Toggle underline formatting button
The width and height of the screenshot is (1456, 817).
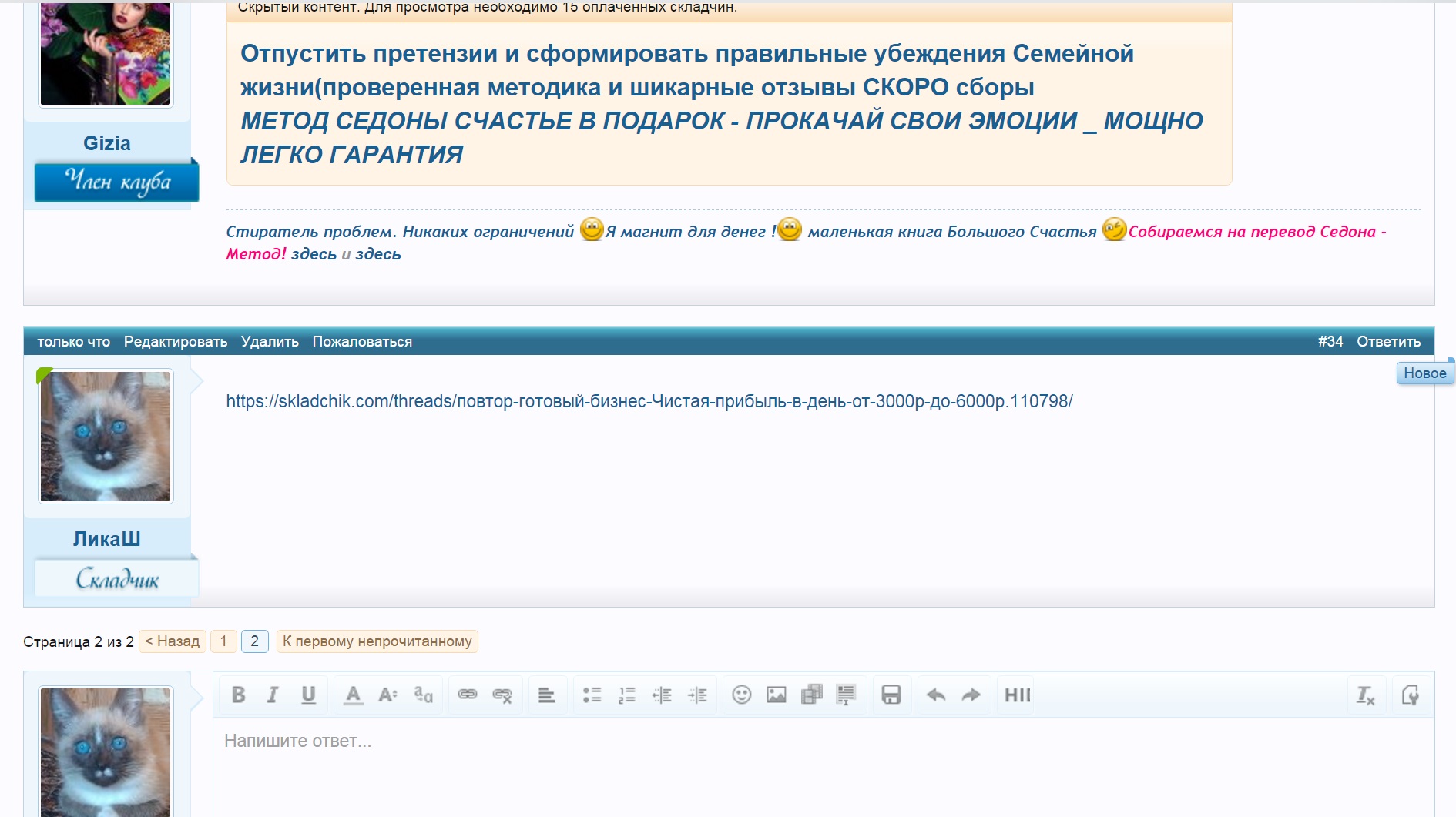pos(308,695)
